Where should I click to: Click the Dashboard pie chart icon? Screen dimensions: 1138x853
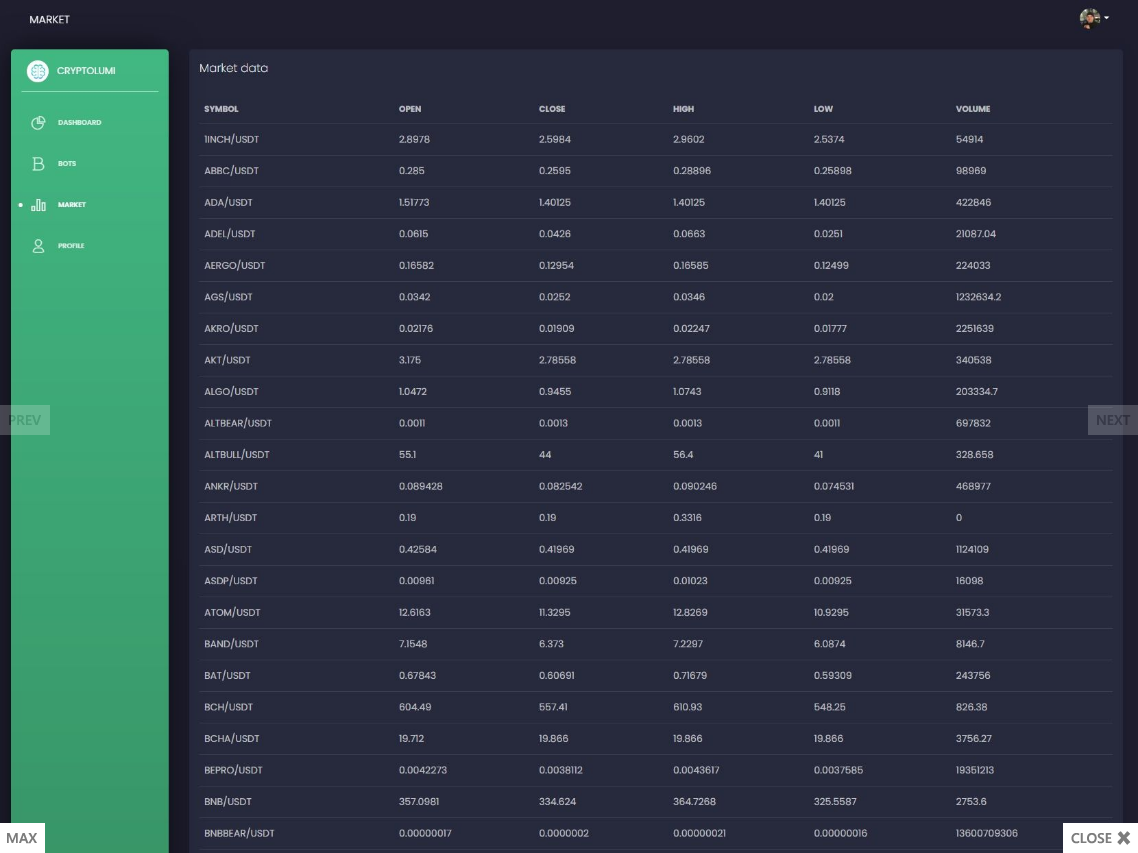tap(39, 123)
